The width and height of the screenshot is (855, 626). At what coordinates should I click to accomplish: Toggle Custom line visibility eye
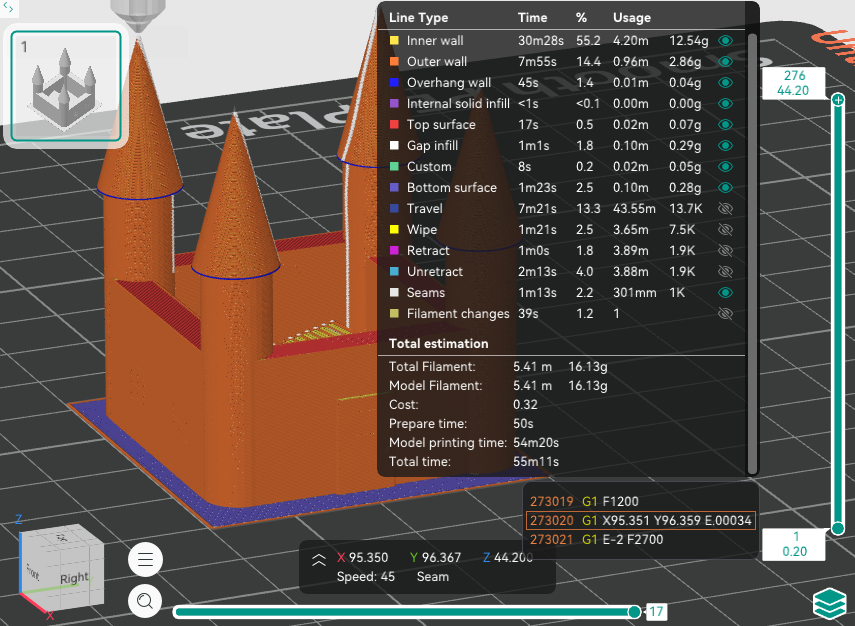725,166
